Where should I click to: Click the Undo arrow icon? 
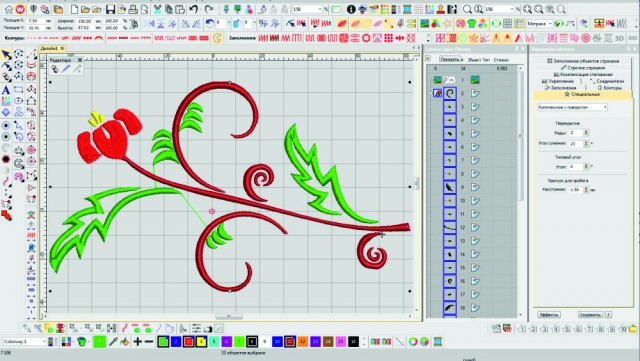pyautogui.click(x=194, y=9)
